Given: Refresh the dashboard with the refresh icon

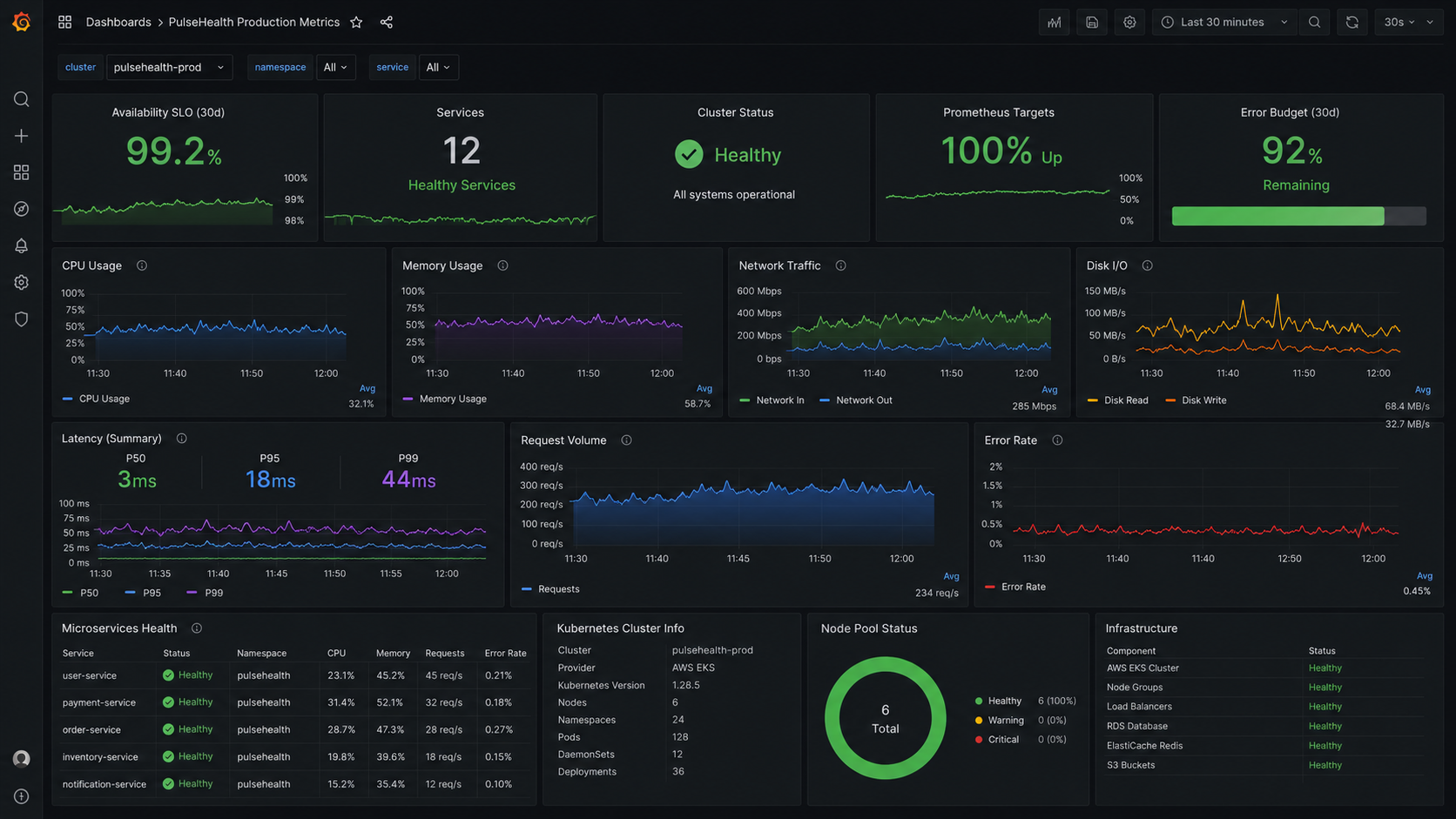Looking at the screenshot, I should click(x=1352, y=23).
